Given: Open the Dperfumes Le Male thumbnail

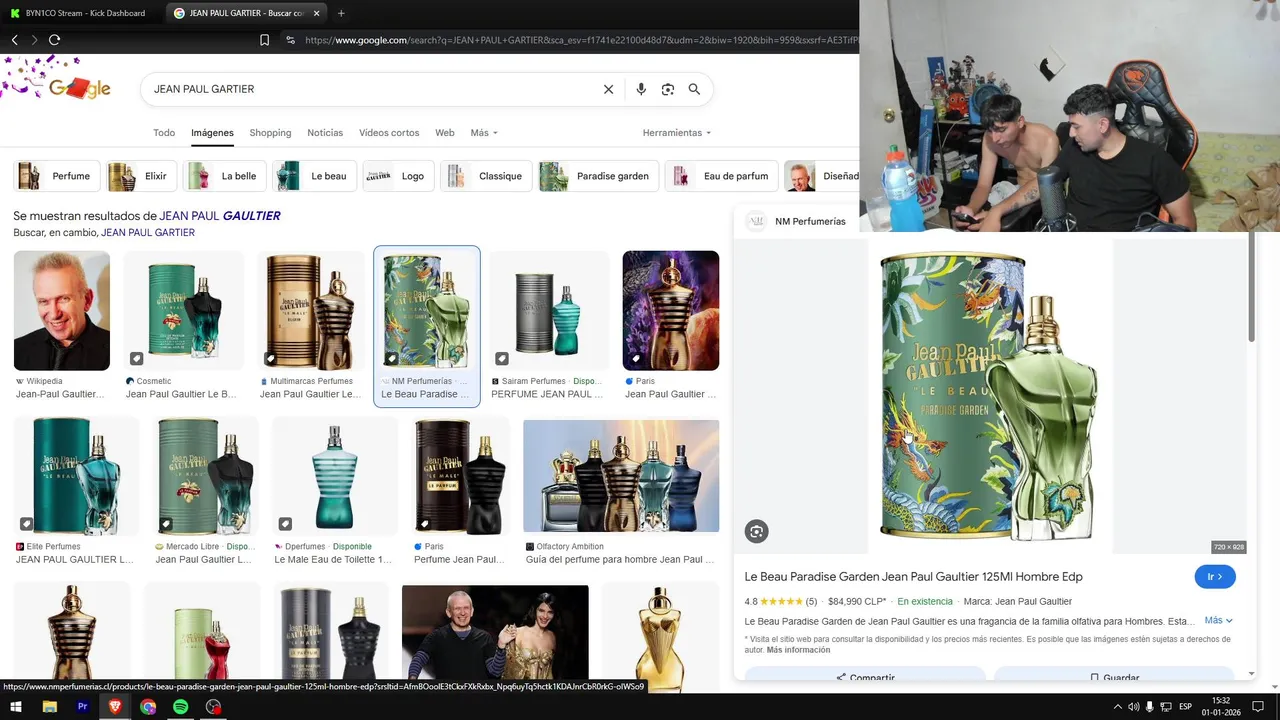Looking at the screenshot, I should [x=335, y=477].
